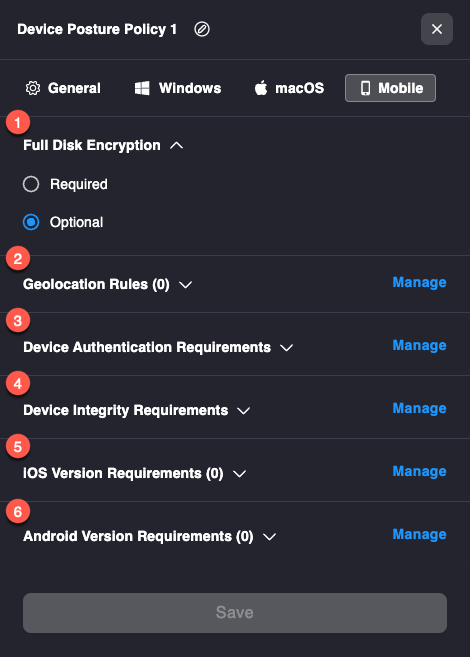The image size is (470, 657).
Task: Select the Mobile tab
Action: coord(390,88)
